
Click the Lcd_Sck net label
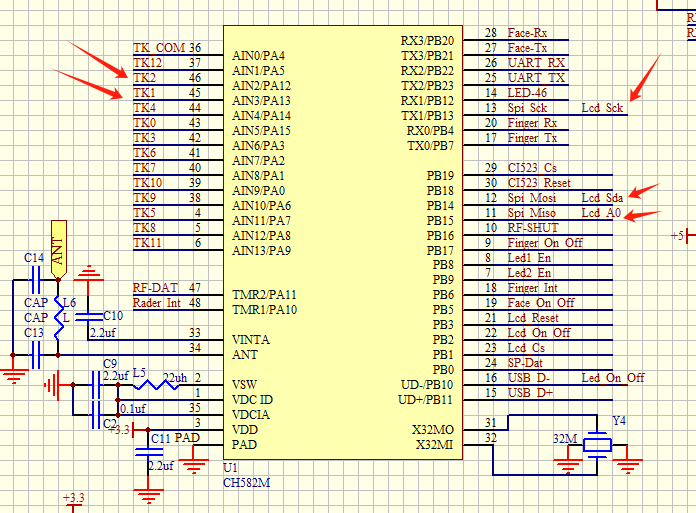coord(602,108)
